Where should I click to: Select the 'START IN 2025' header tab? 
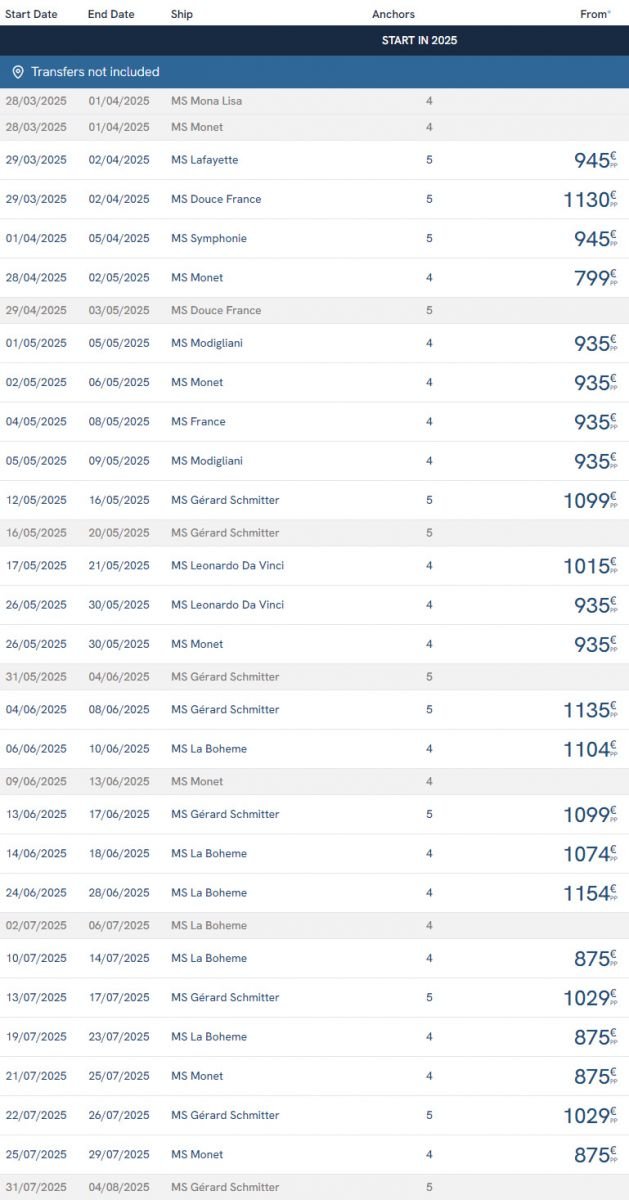click(x=419, y=41)
